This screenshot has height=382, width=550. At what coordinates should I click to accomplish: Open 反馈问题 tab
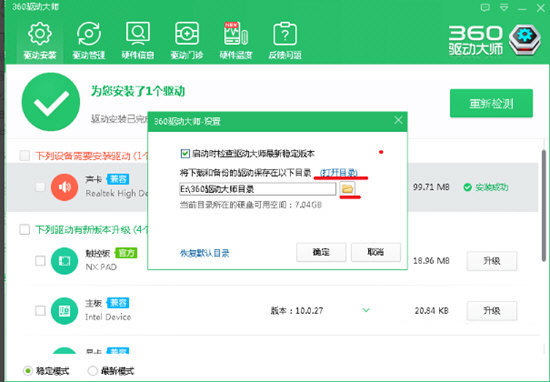pos(285,41)
